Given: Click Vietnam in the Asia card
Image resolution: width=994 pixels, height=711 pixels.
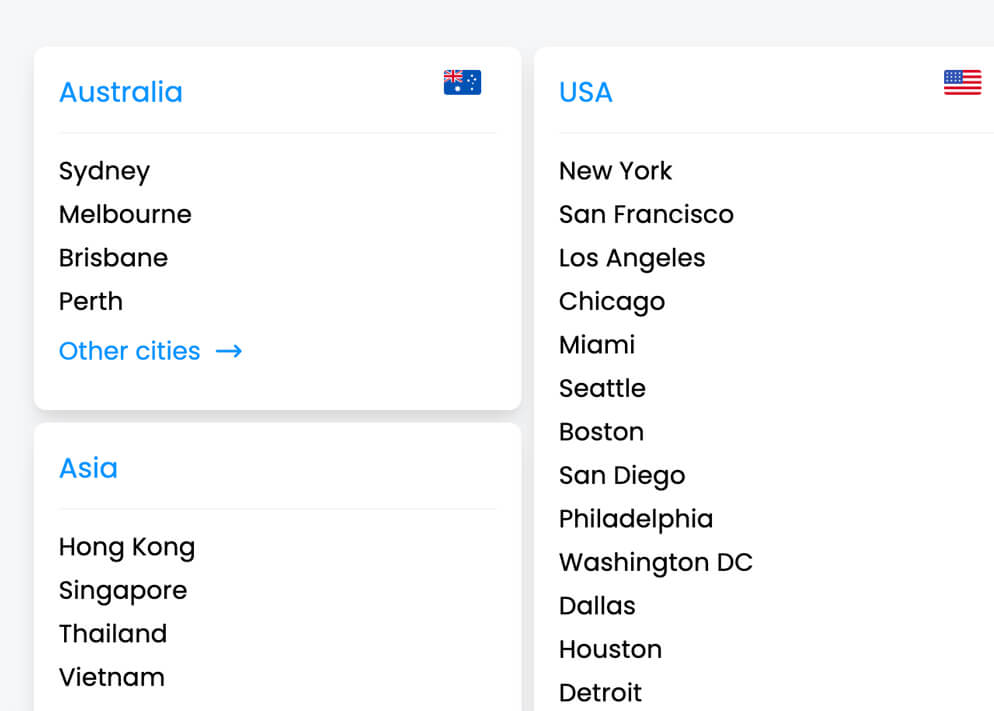Looking at the screenshot, I should 112,677.
